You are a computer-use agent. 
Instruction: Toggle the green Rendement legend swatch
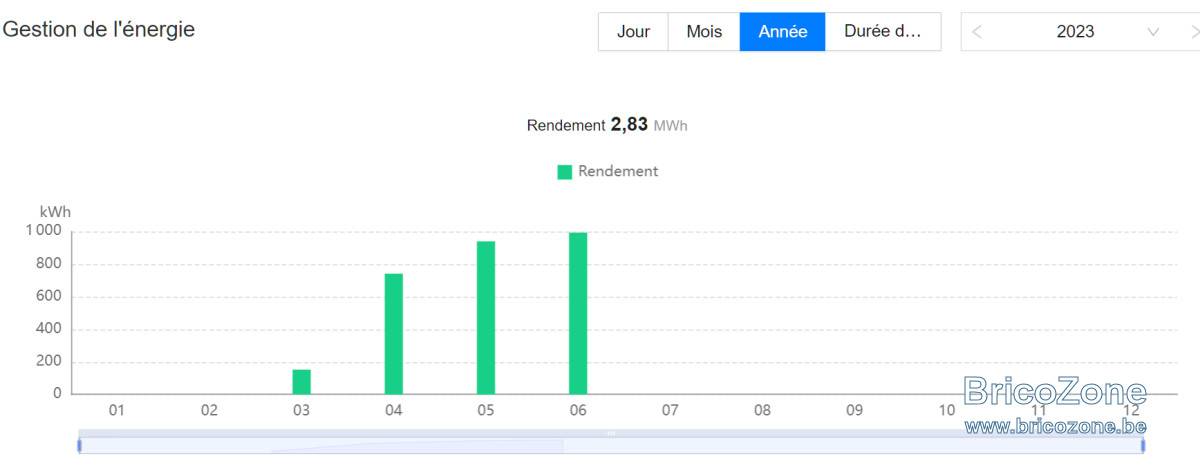(565, 172)
